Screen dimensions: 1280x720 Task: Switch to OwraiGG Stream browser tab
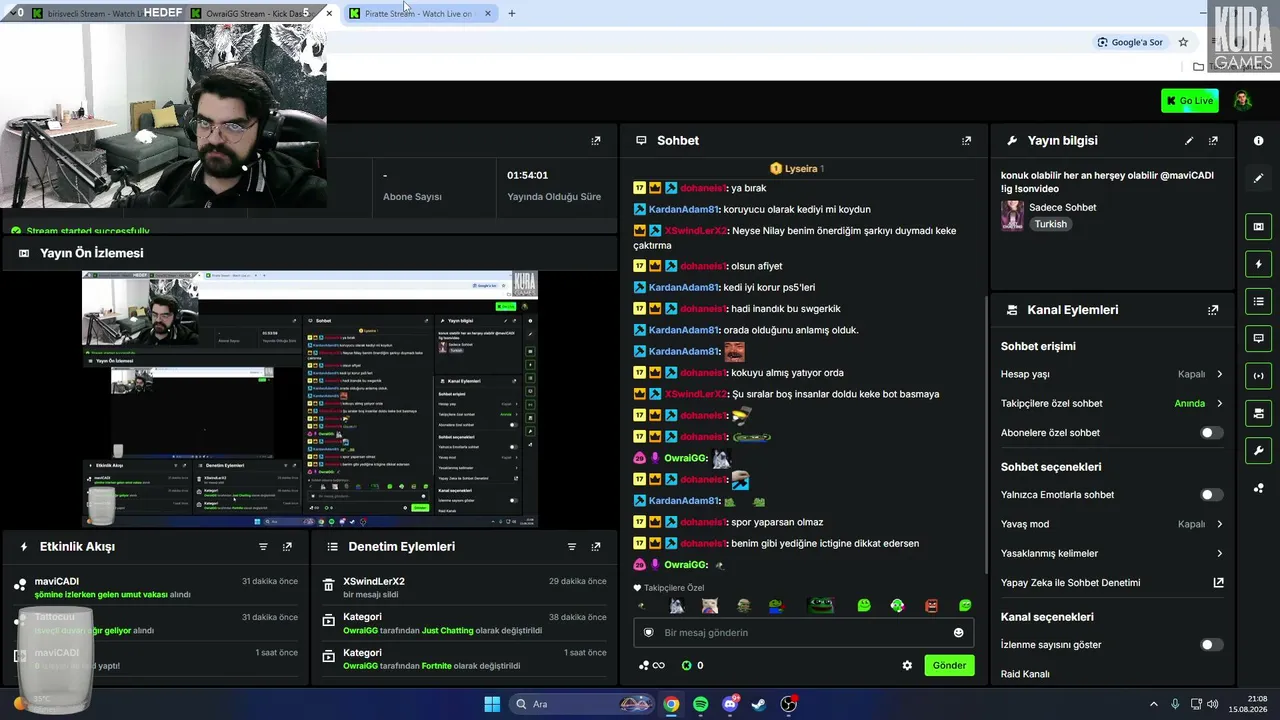click(x=256, y=13)
